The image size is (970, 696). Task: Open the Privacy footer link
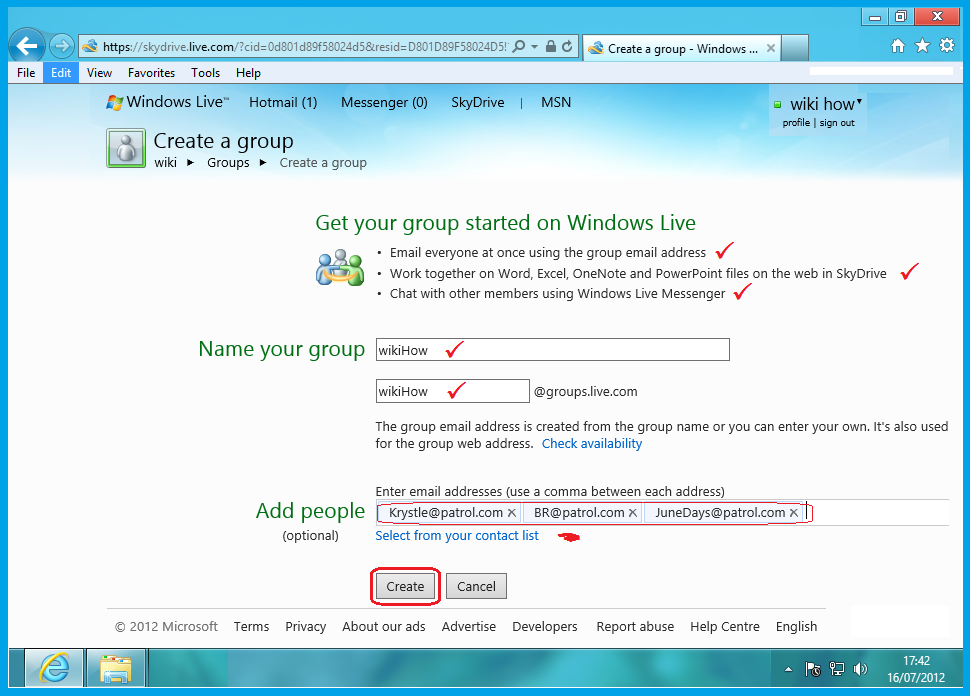306,627
